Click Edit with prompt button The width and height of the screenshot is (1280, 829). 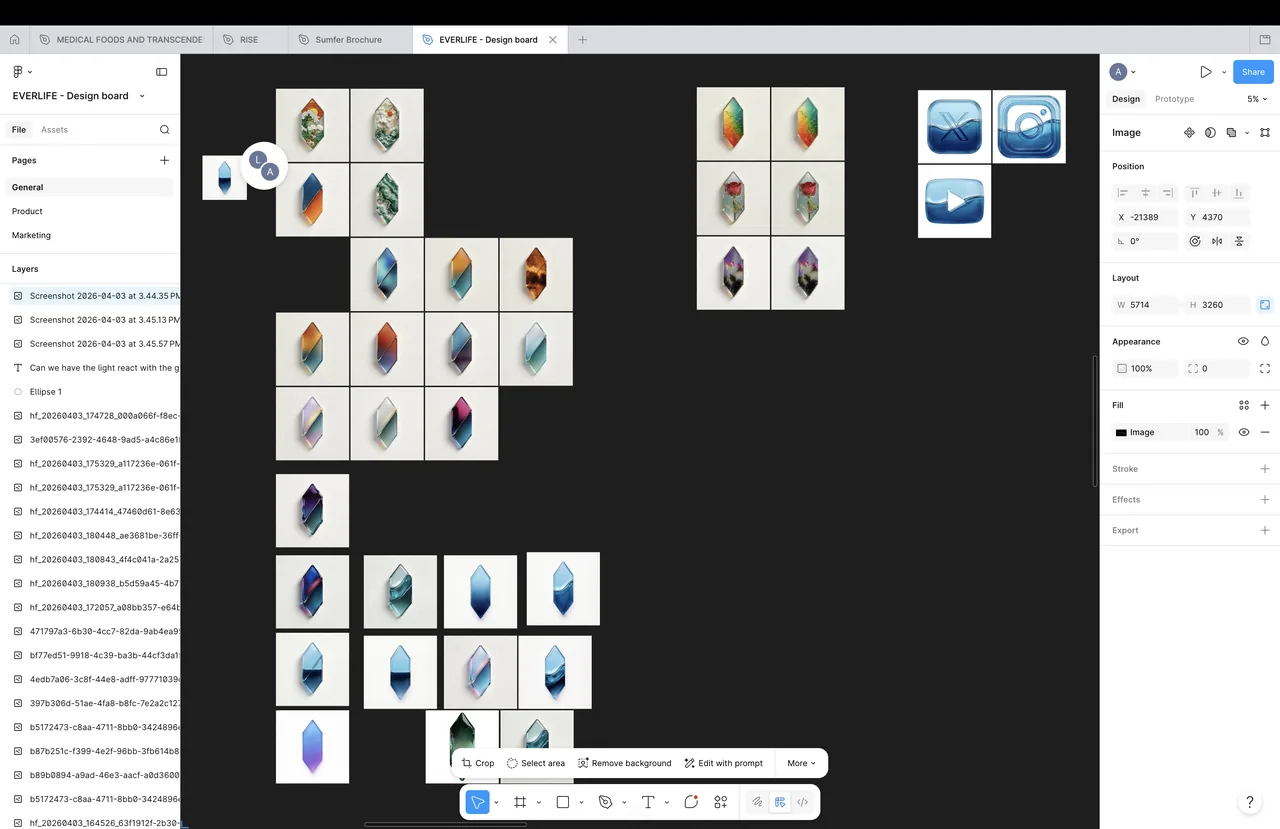coord(724,763)
